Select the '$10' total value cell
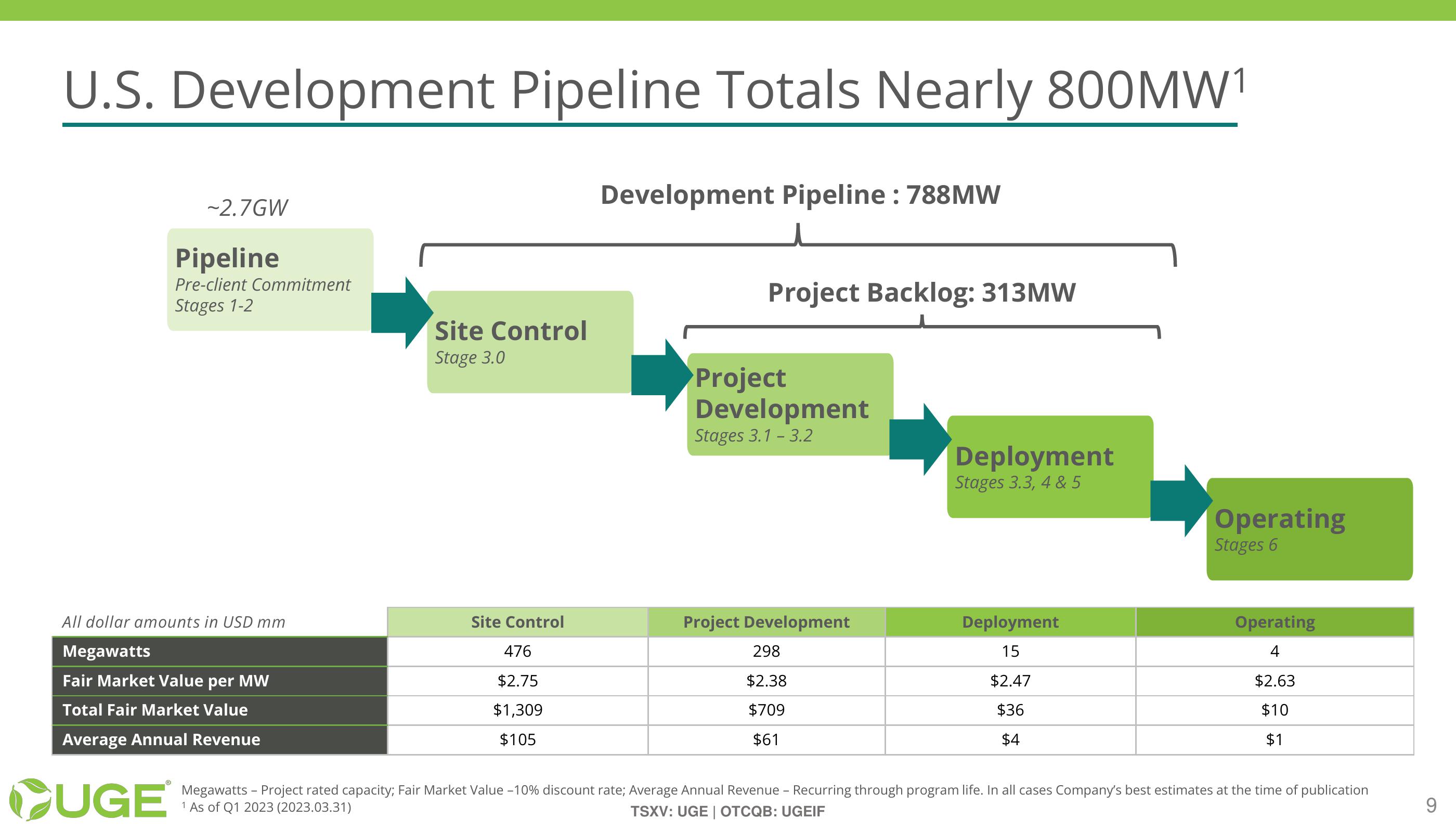This screenshot has height=832, width=1456. coord(1275,710)
